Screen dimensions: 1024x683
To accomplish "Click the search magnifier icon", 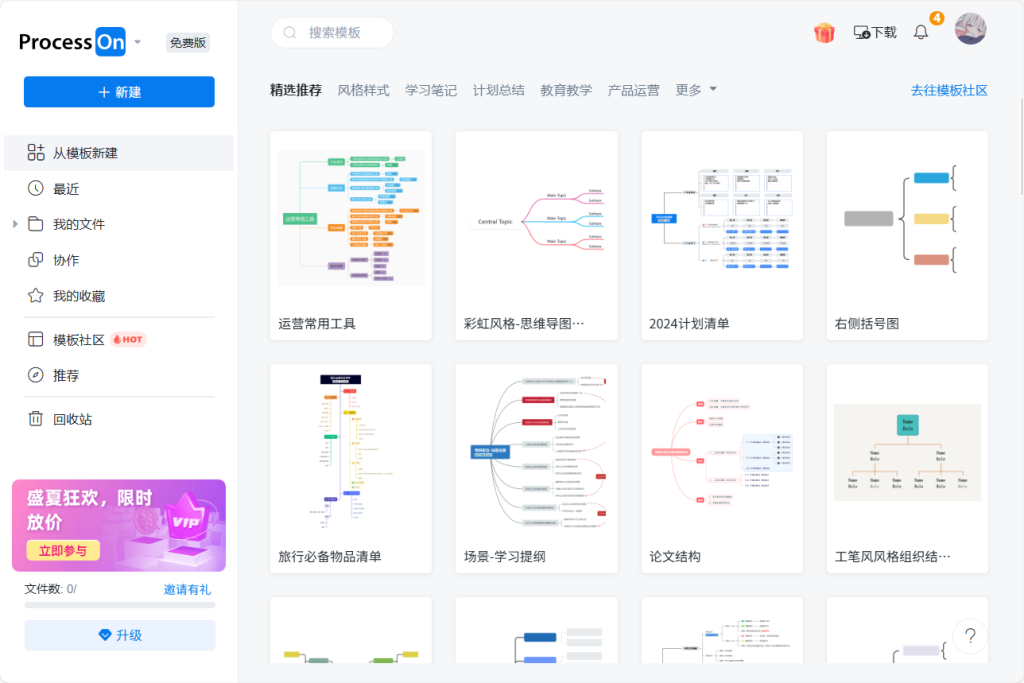I will [290, 33].
